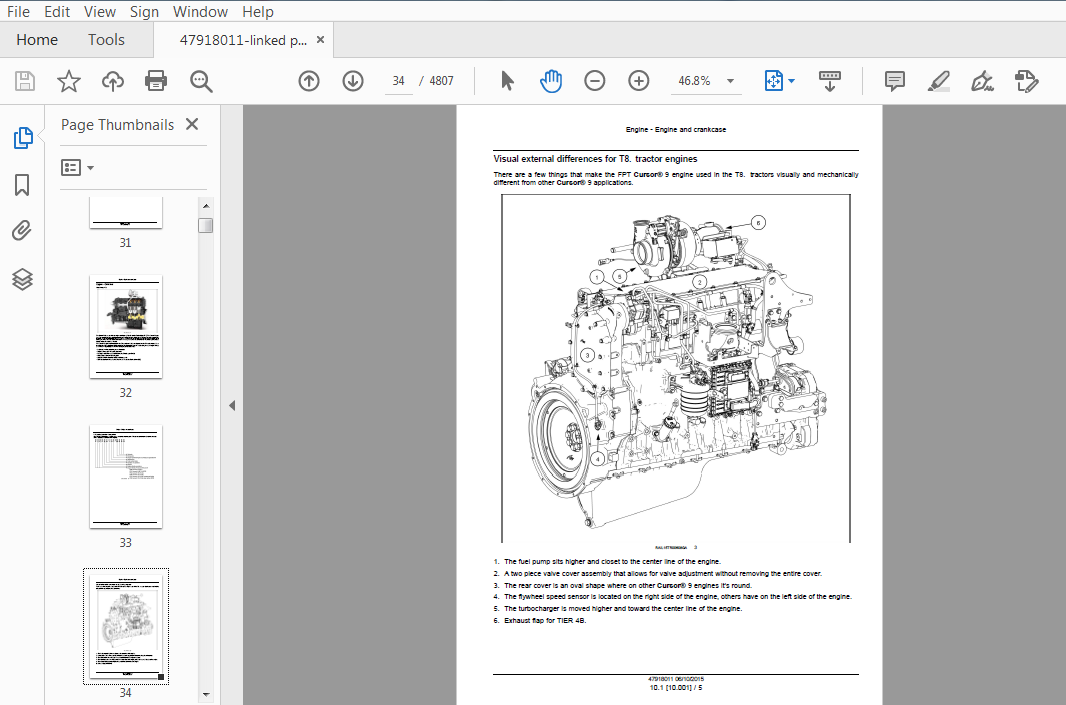Open Page Thumbnails sidebar icon

click(22, 138)
